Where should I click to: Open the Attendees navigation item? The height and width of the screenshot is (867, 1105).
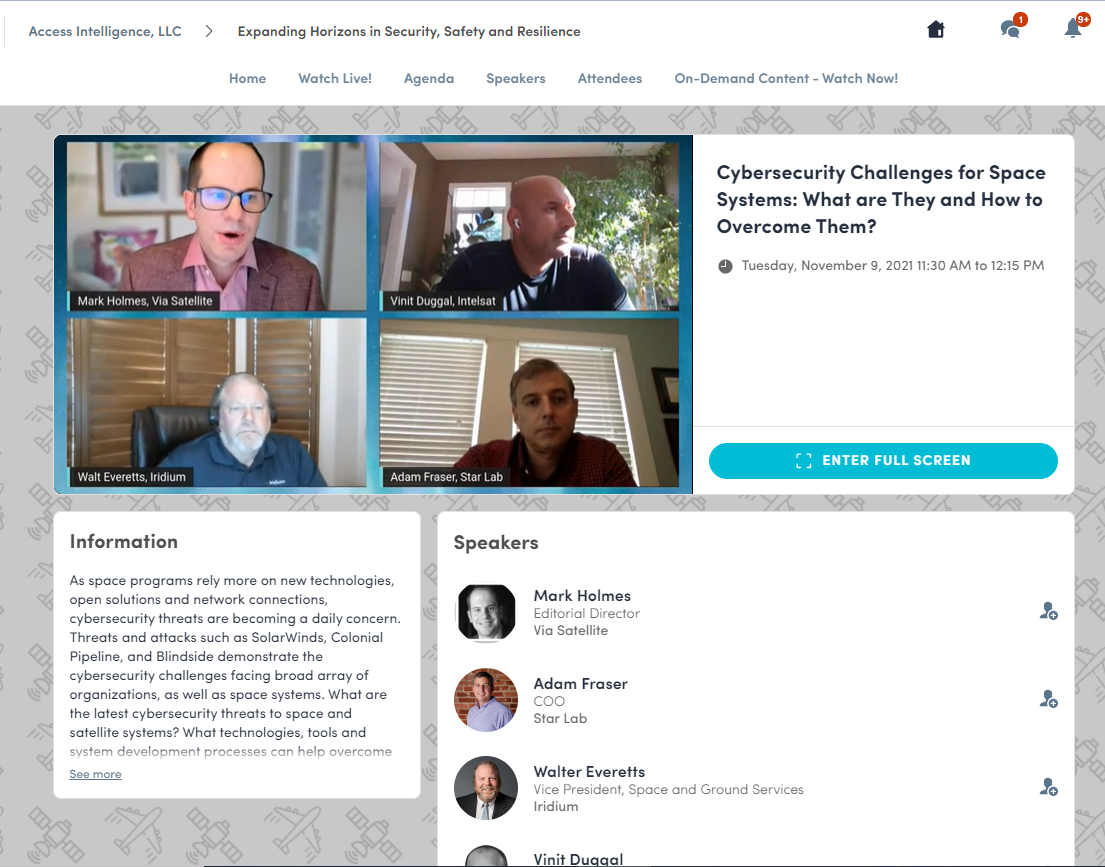[x=610, y=78]
